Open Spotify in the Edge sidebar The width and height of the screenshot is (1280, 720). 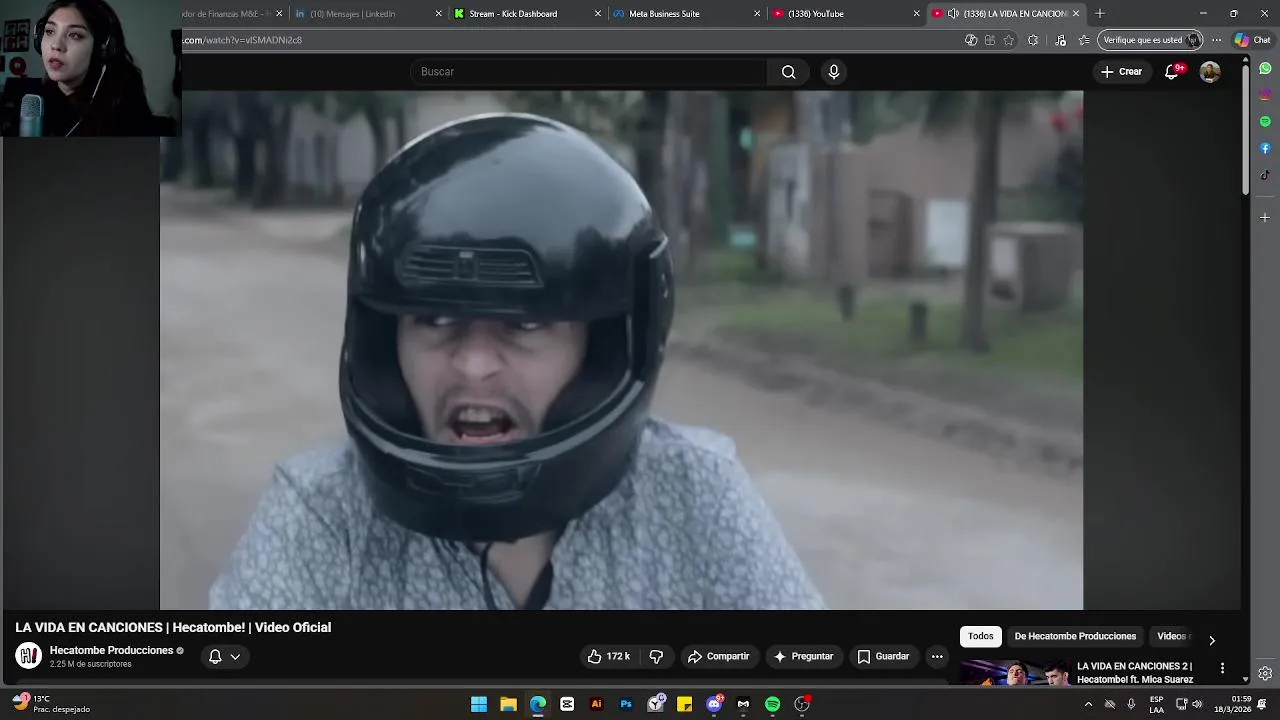click(1265, 121)
